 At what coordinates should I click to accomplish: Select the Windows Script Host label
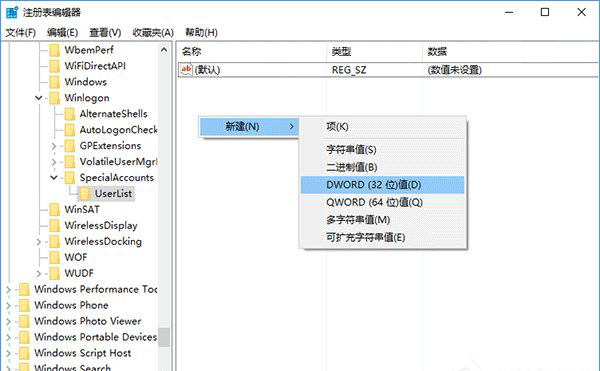(x=83, y=353)
